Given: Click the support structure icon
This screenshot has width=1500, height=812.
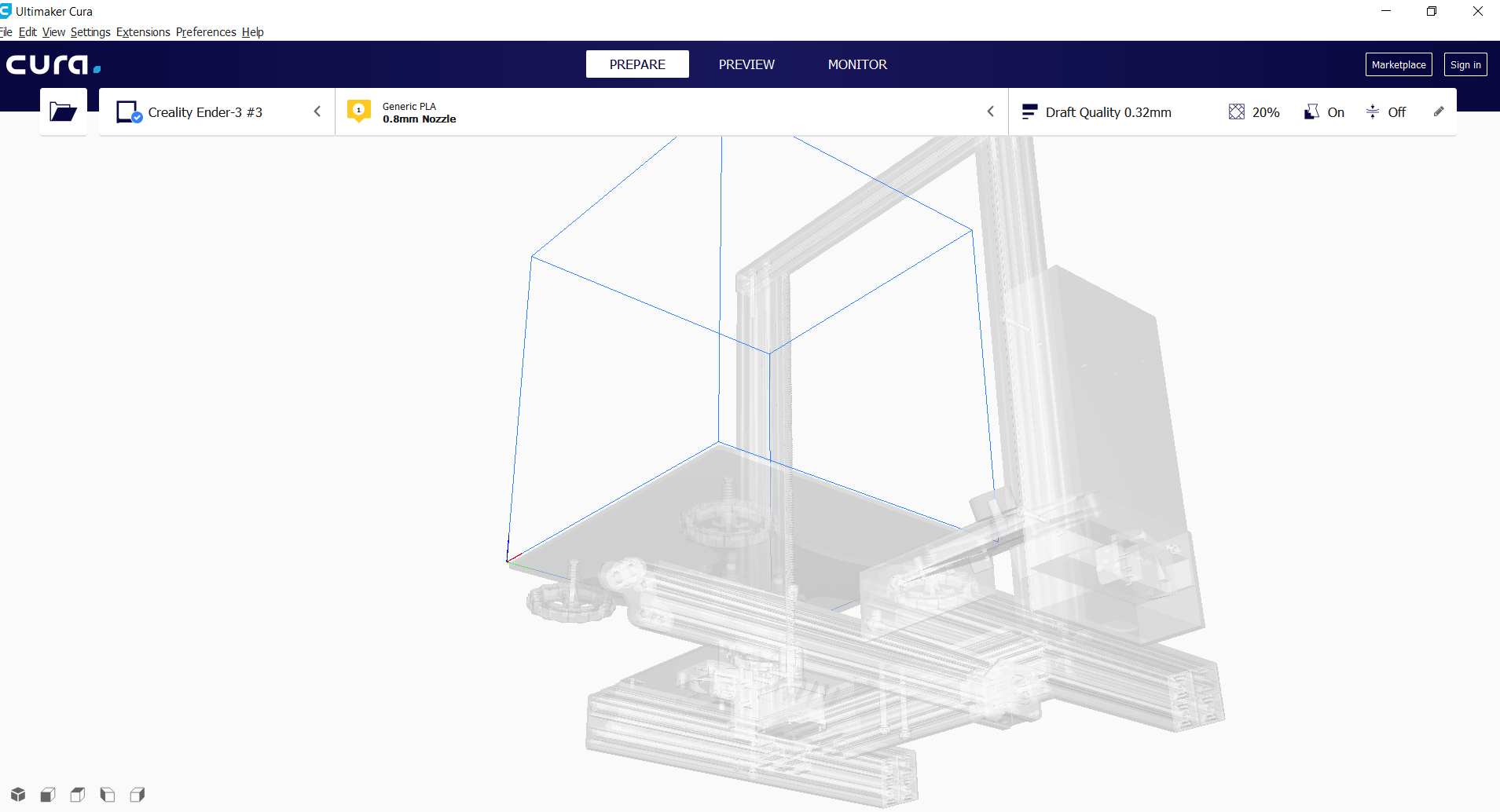Looking at the screenshot, I should tap(1311, 112).
